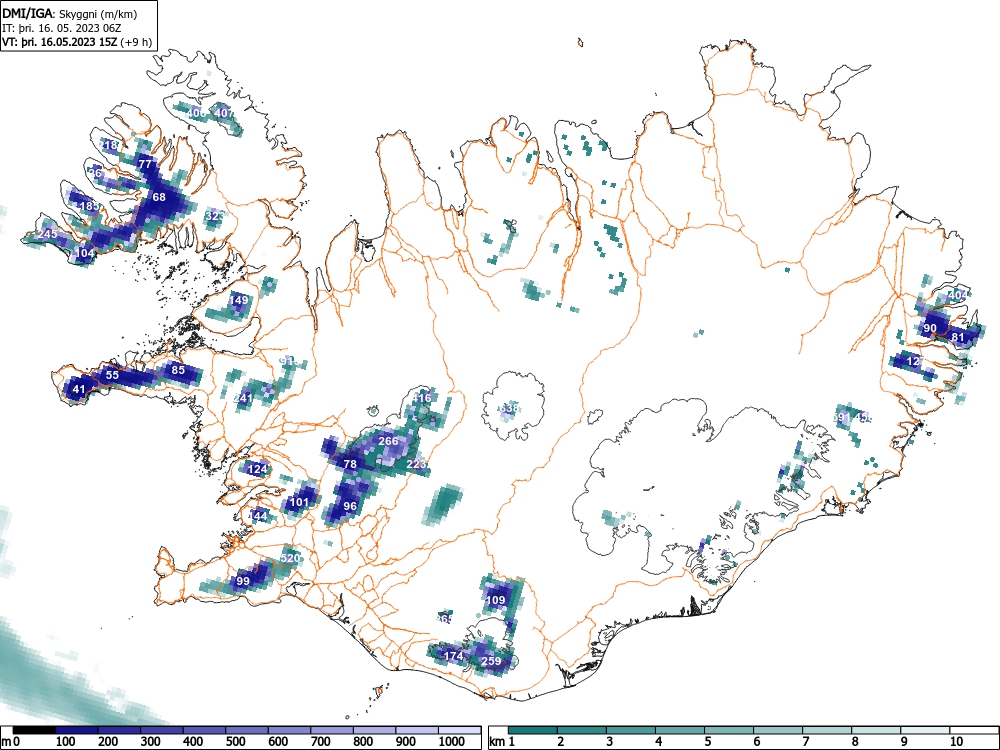Click the 'km 1' label on the legend

click(x=503, y=741)
